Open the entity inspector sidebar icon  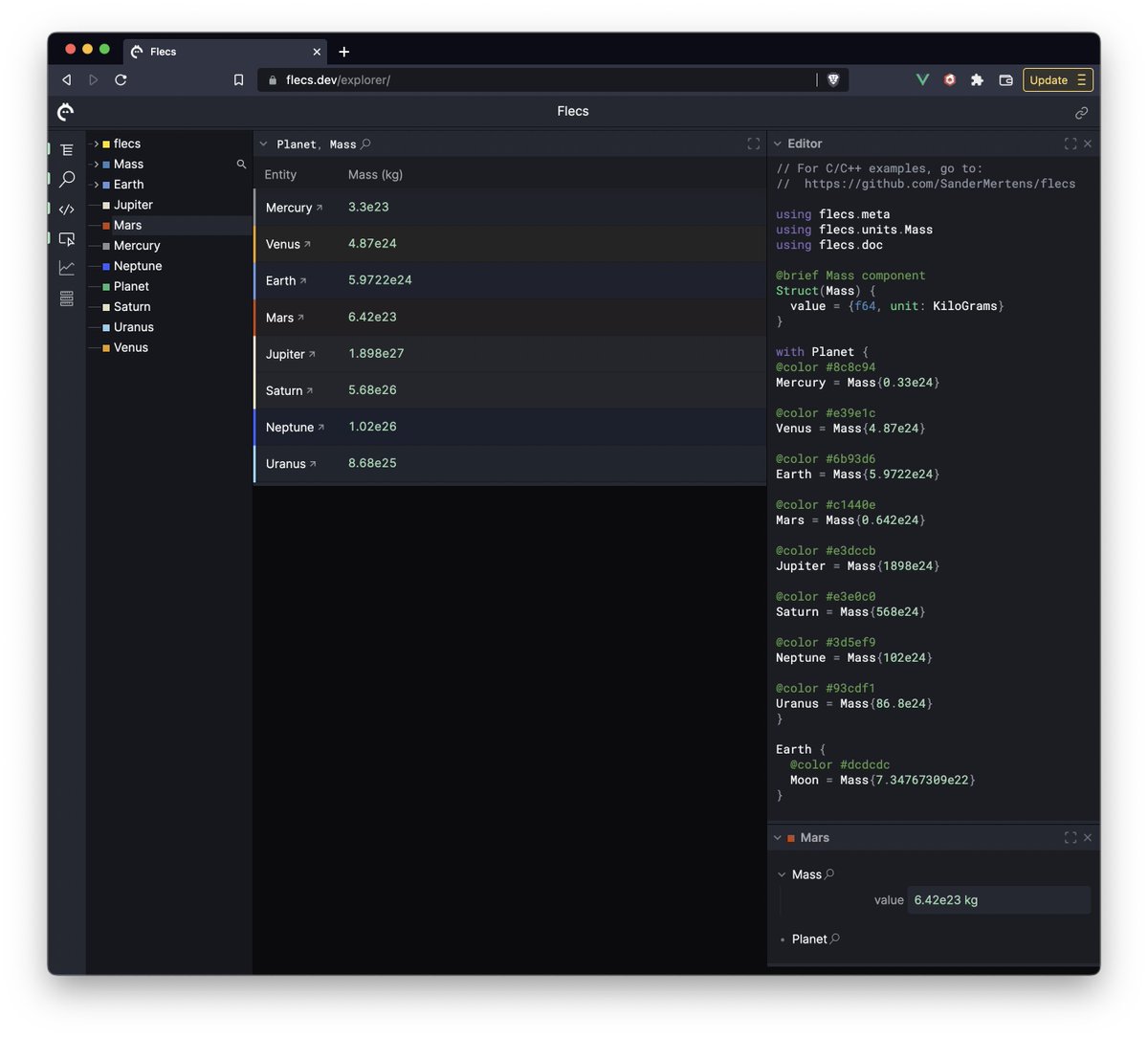(x=66, y=238)
